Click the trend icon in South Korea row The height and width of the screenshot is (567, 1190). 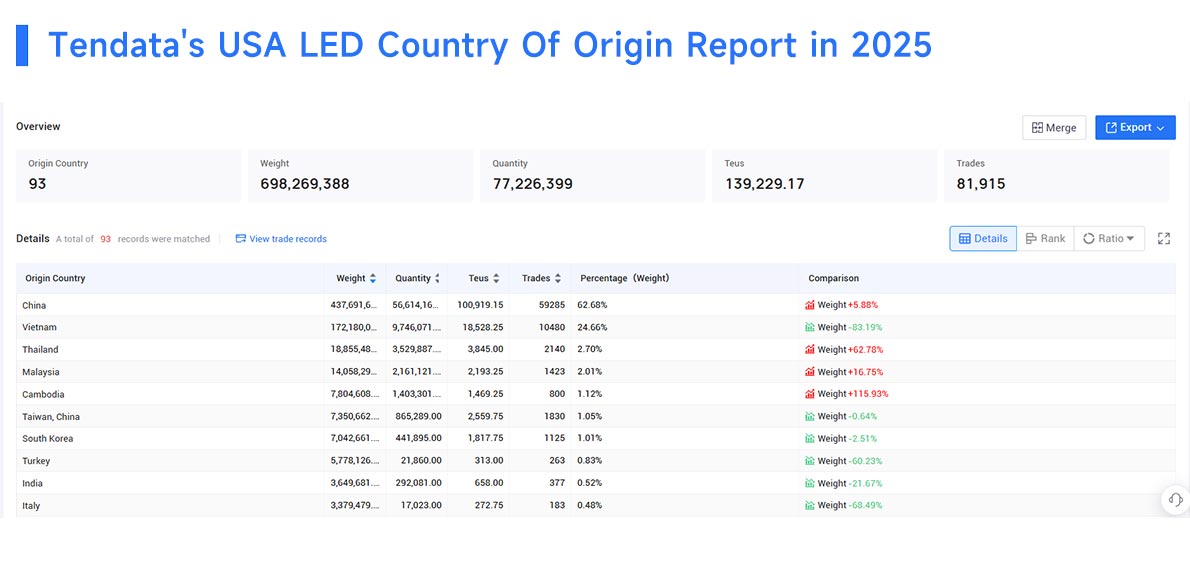(x=810, y=438)
